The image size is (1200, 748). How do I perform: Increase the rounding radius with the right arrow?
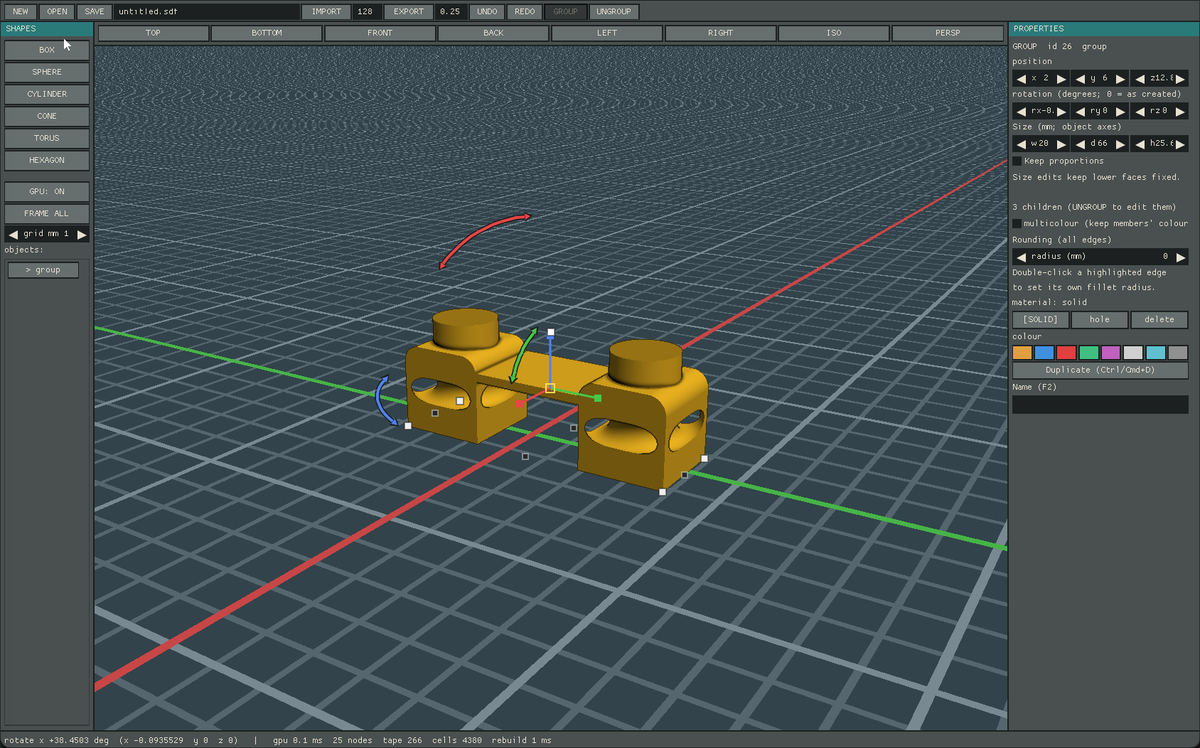coord(1181,257)
